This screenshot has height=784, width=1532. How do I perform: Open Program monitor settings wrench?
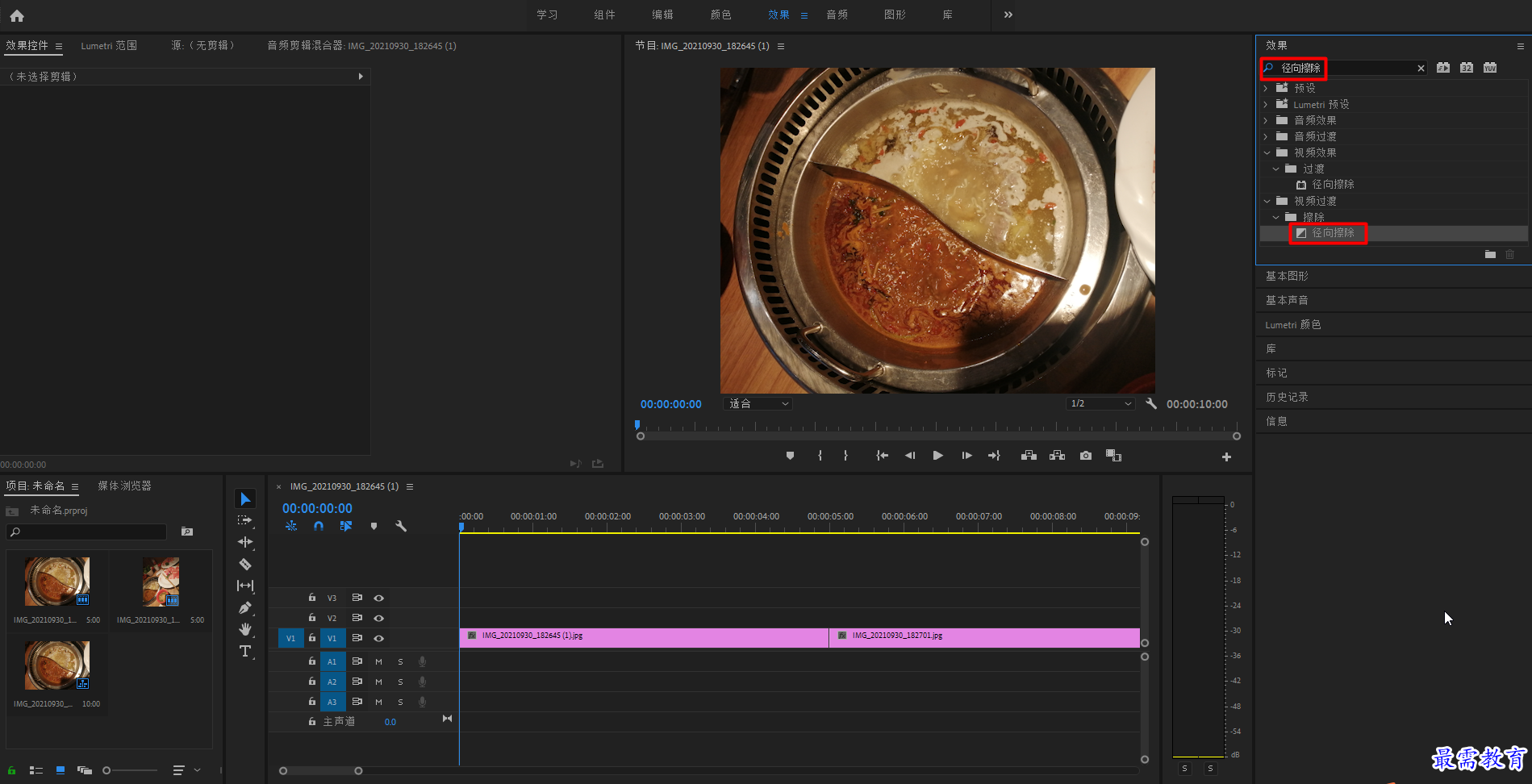[x=1151, y=403]
